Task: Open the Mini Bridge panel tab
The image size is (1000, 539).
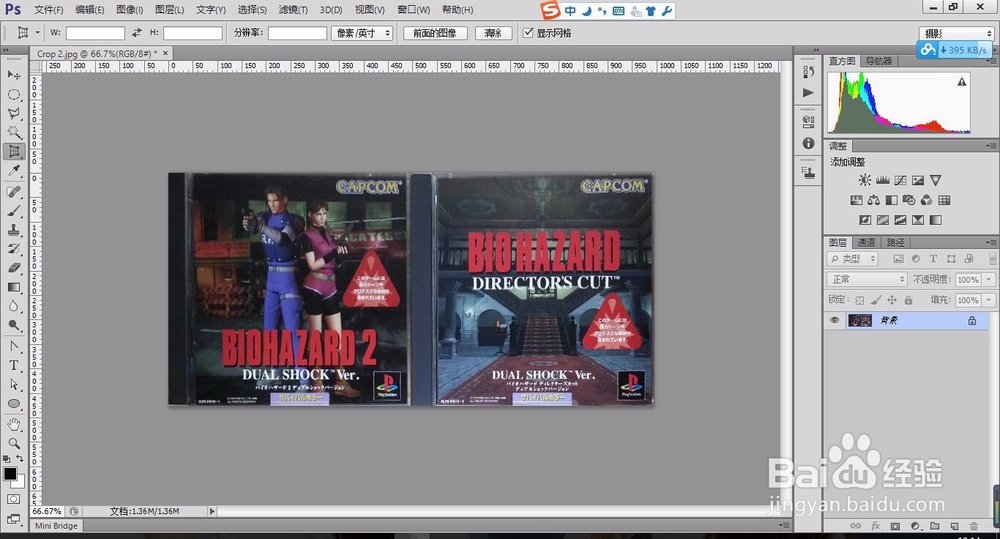Action: coord(56,526)
